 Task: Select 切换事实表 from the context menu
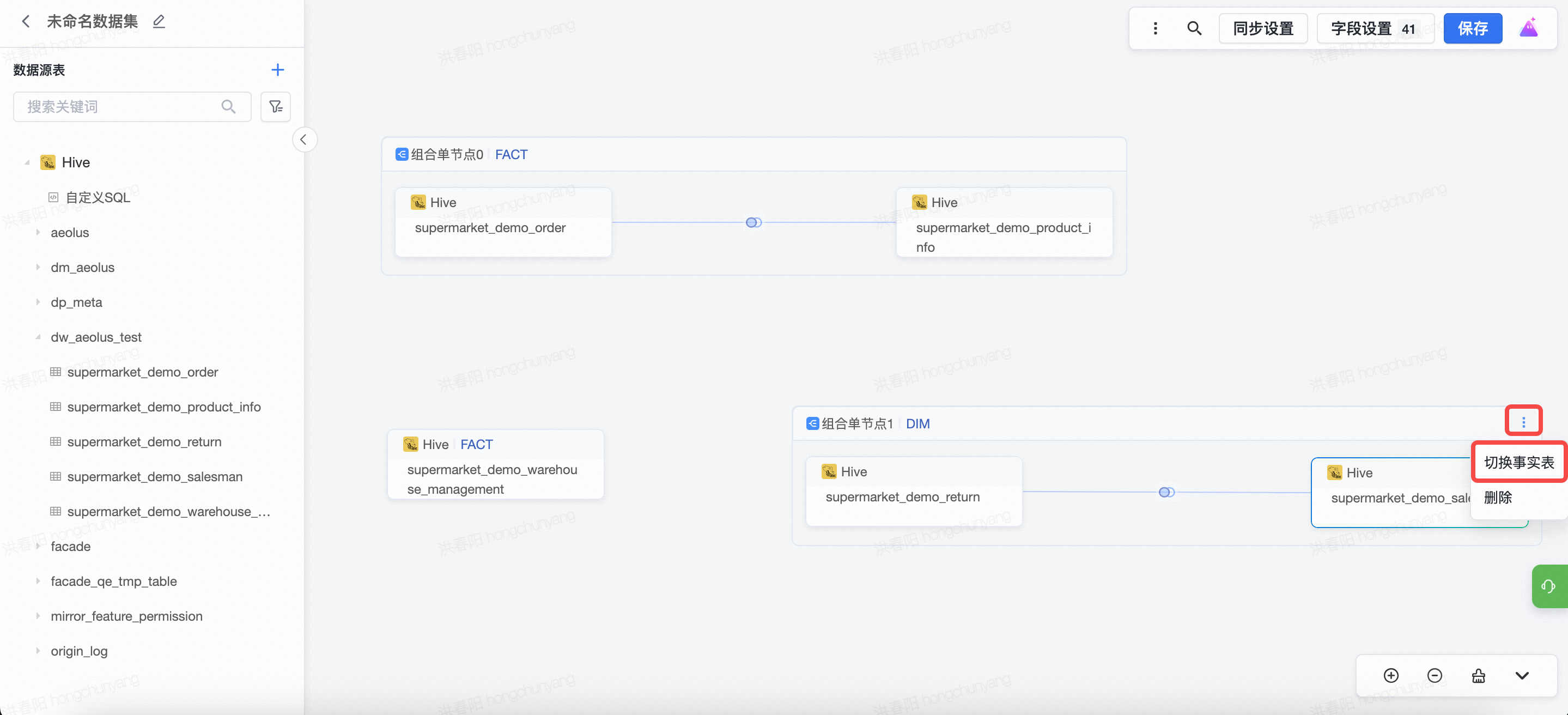click(x=1519, y=462)
